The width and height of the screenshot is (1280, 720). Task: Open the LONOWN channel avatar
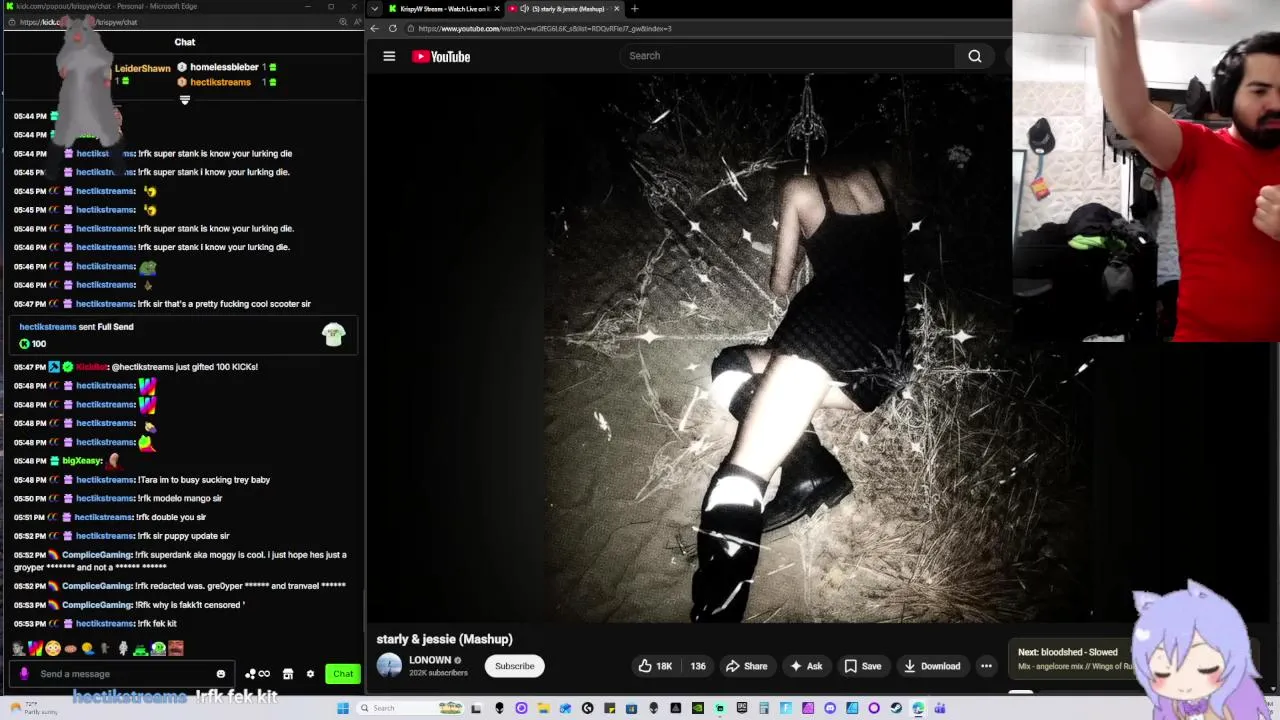pyautogui.click(x=389, y=666)
